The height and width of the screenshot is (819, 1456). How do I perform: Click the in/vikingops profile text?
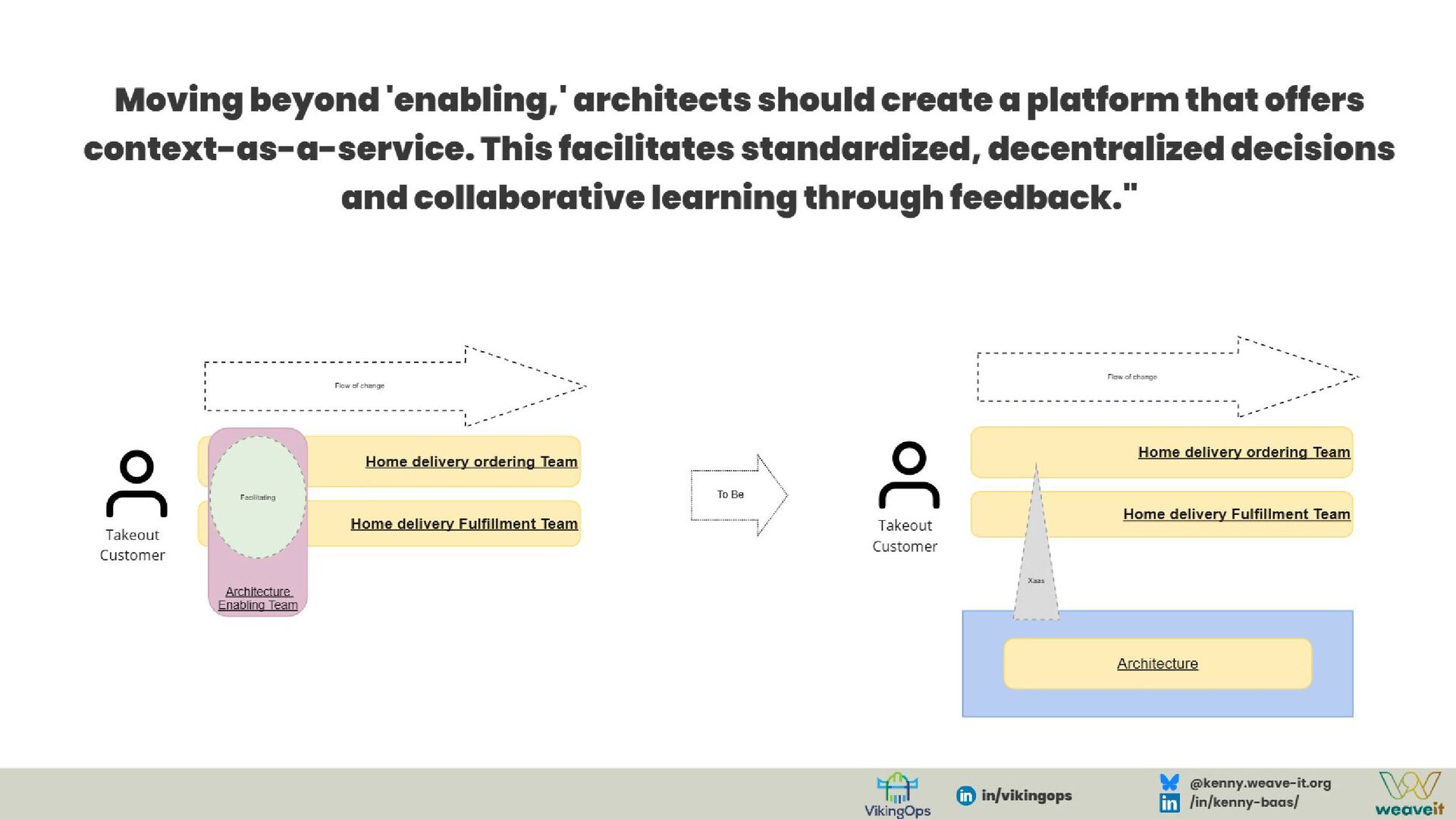tap(1026, 795)
